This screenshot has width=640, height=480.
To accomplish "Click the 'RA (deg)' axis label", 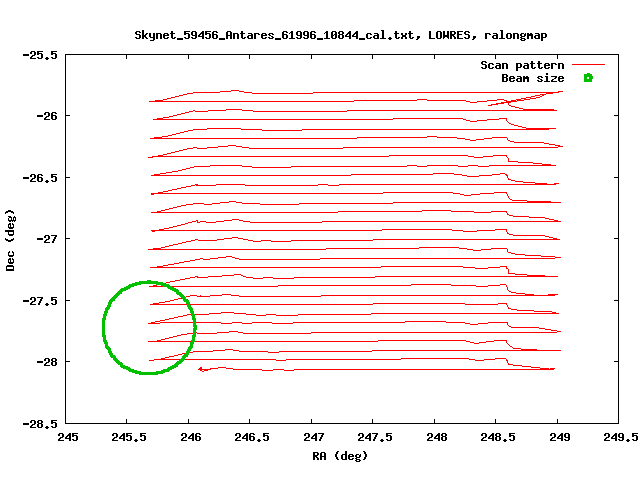I will coord(340,456).
